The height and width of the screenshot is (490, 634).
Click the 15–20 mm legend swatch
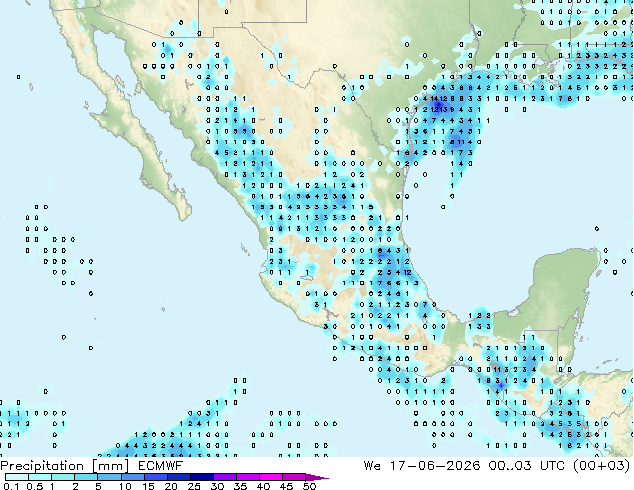tap(156, 477)
